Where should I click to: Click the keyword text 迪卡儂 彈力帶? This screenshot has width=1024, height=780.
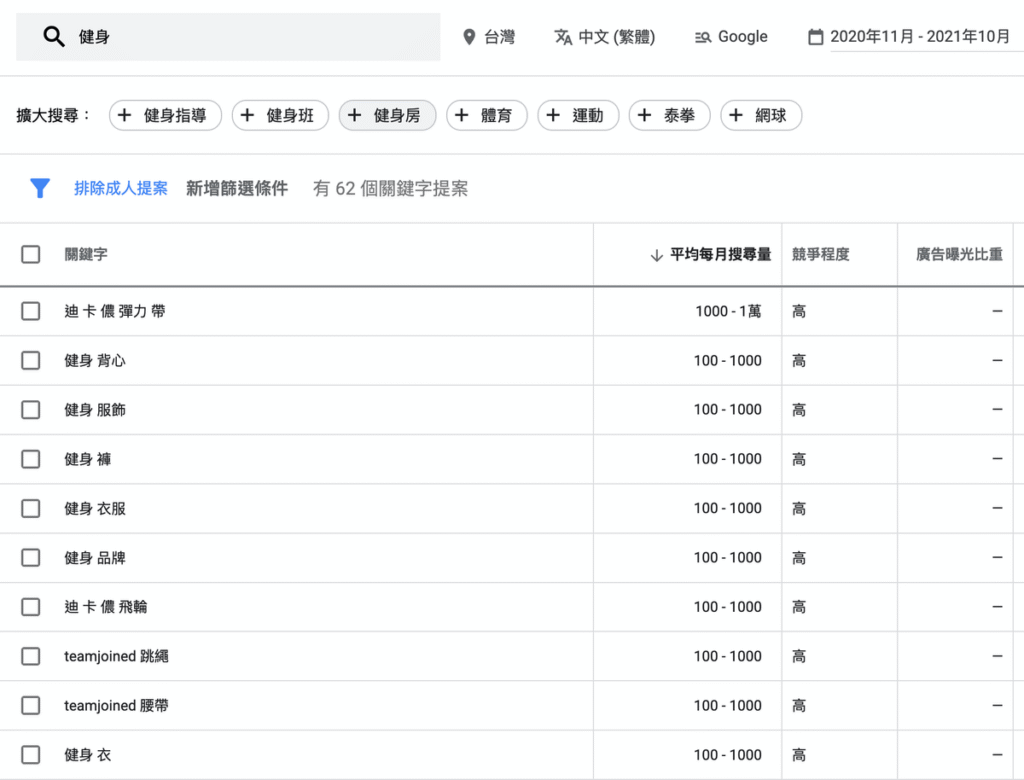115,311
